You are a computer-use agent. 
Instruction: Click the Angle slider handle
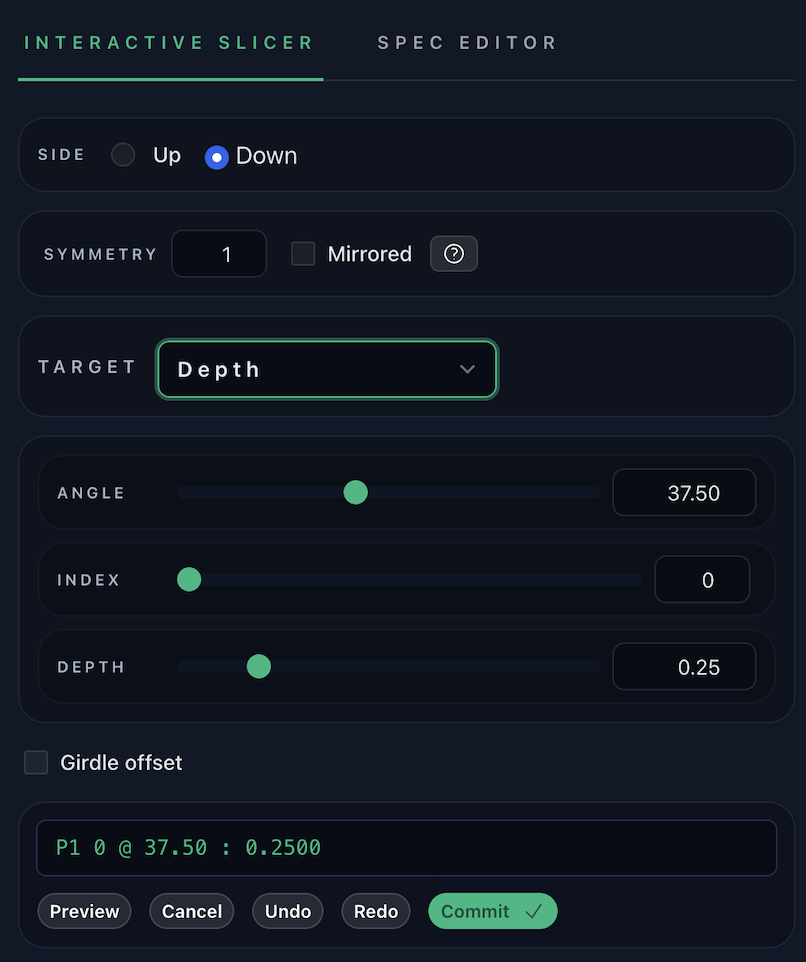pos(355,492)
